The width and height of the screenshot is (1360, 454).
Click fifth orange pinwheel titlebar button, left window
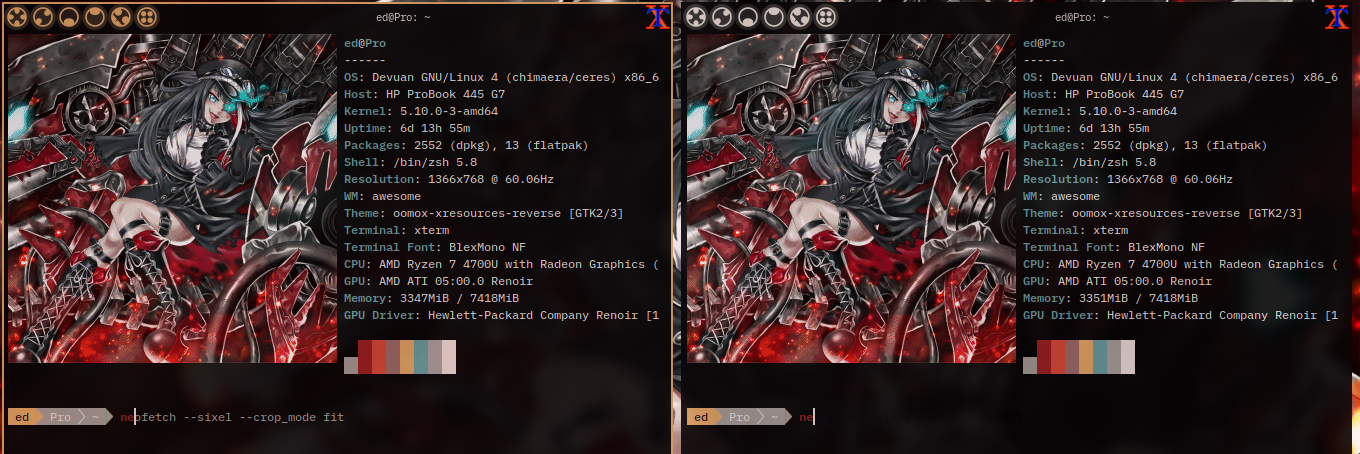[121, 17]
